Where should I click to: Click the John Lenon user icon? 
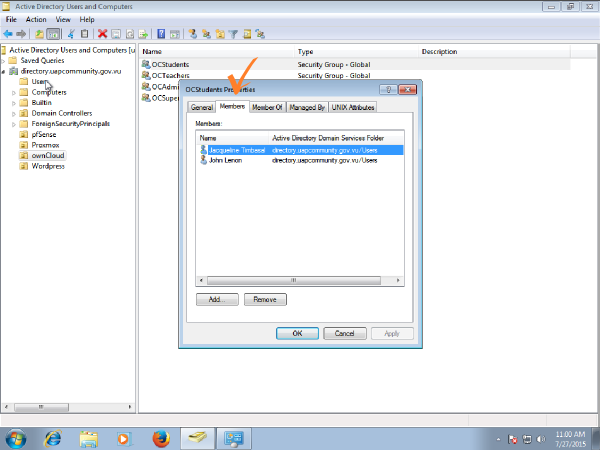(x=204, y=160)
